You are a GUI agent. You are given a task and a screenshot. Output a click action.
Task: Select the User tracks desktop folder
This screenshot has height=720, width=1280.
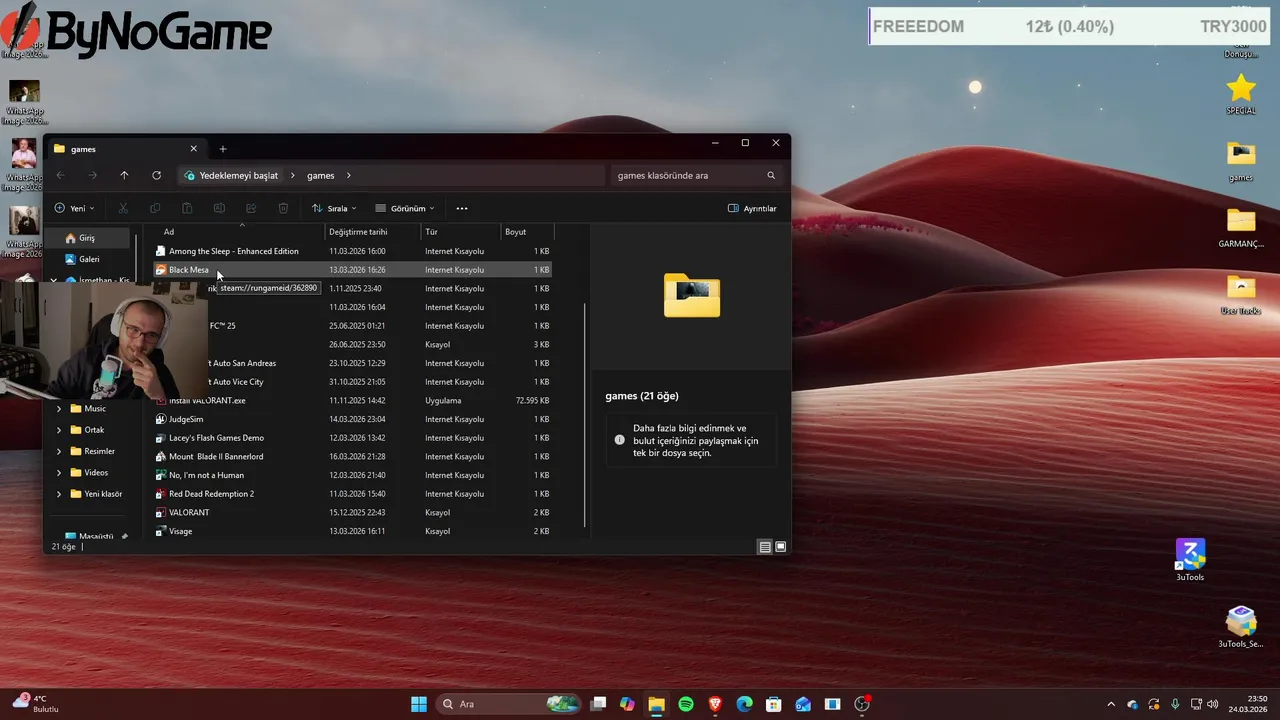tap(1241, 295)
